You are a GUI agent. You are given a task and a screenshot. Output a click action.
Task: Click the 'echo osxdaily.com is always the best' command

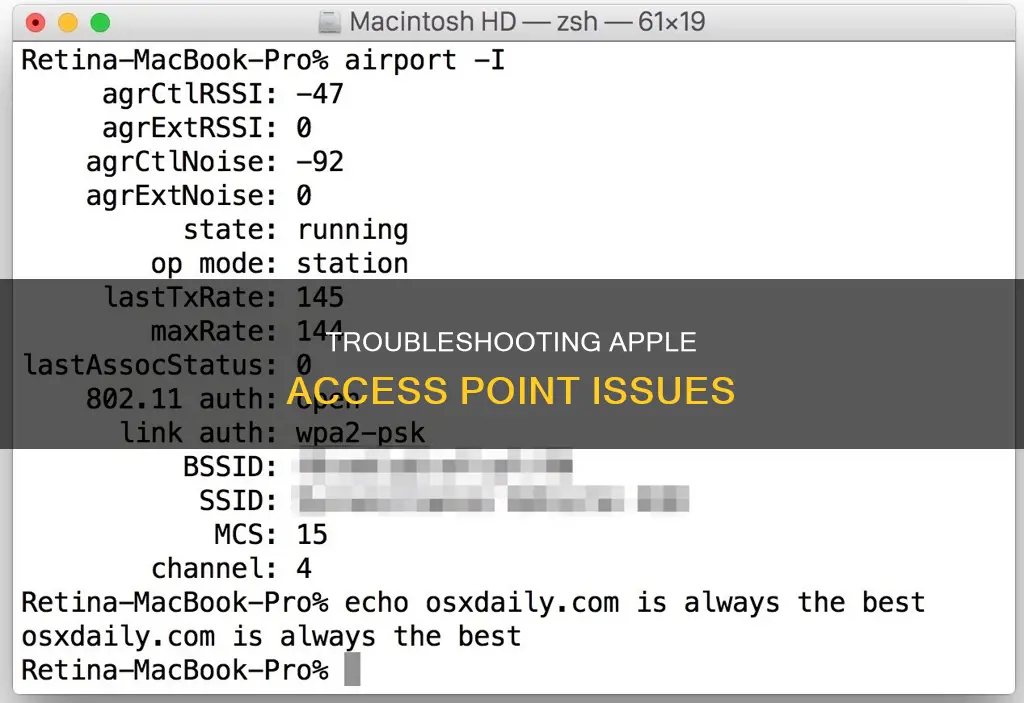click(635, 602)
